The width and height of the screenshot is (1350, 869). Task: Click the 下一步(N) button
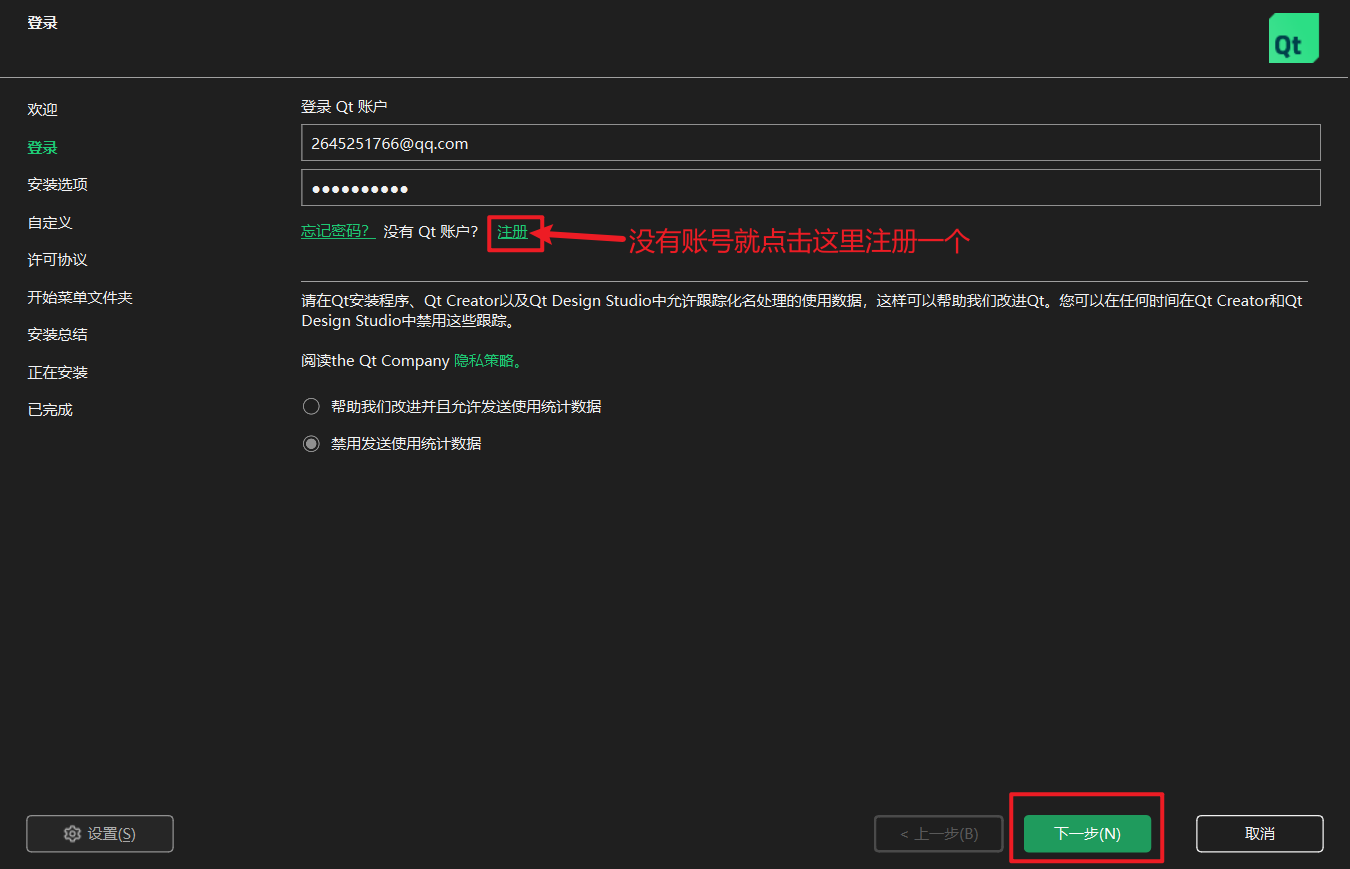click(x=1087, y=834)
